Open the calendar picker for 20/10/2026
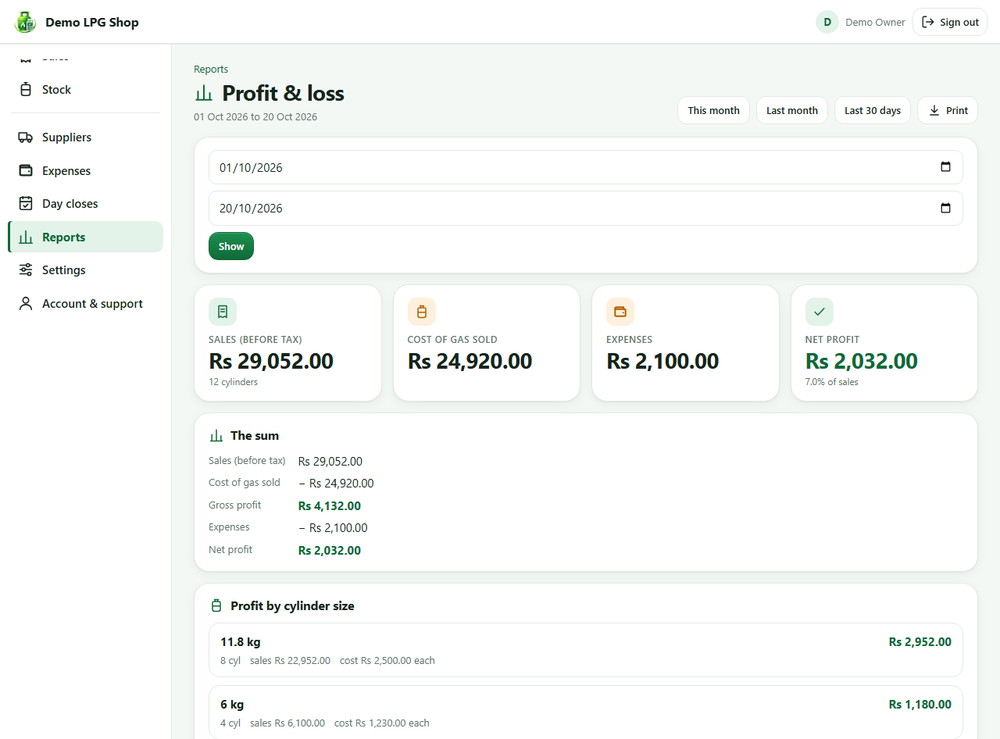 (946, 208)
